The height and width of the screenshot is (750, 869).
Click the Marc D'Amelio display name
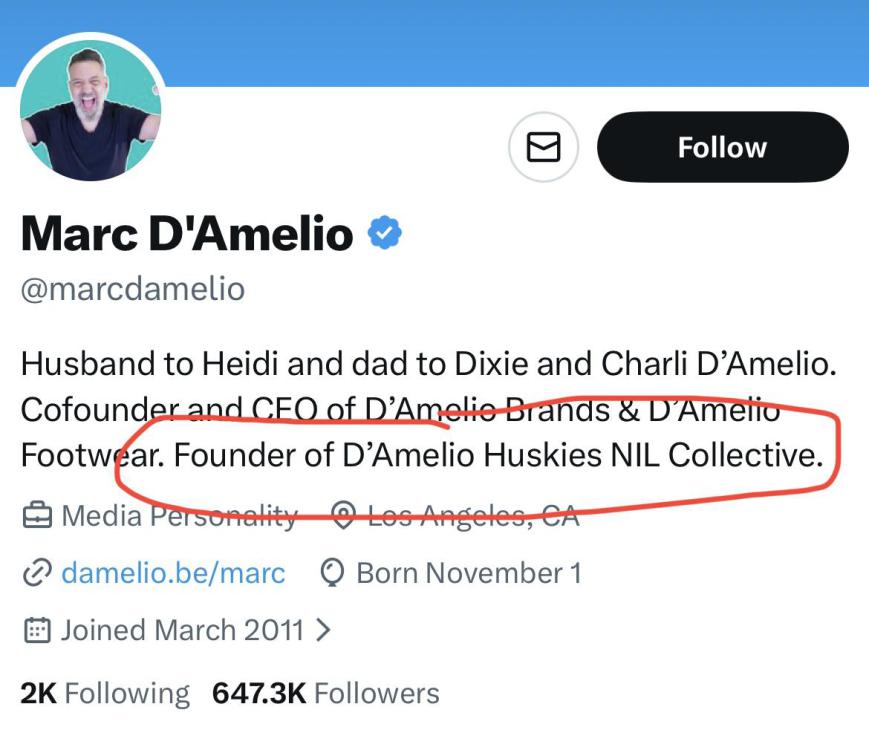(187, 234)
